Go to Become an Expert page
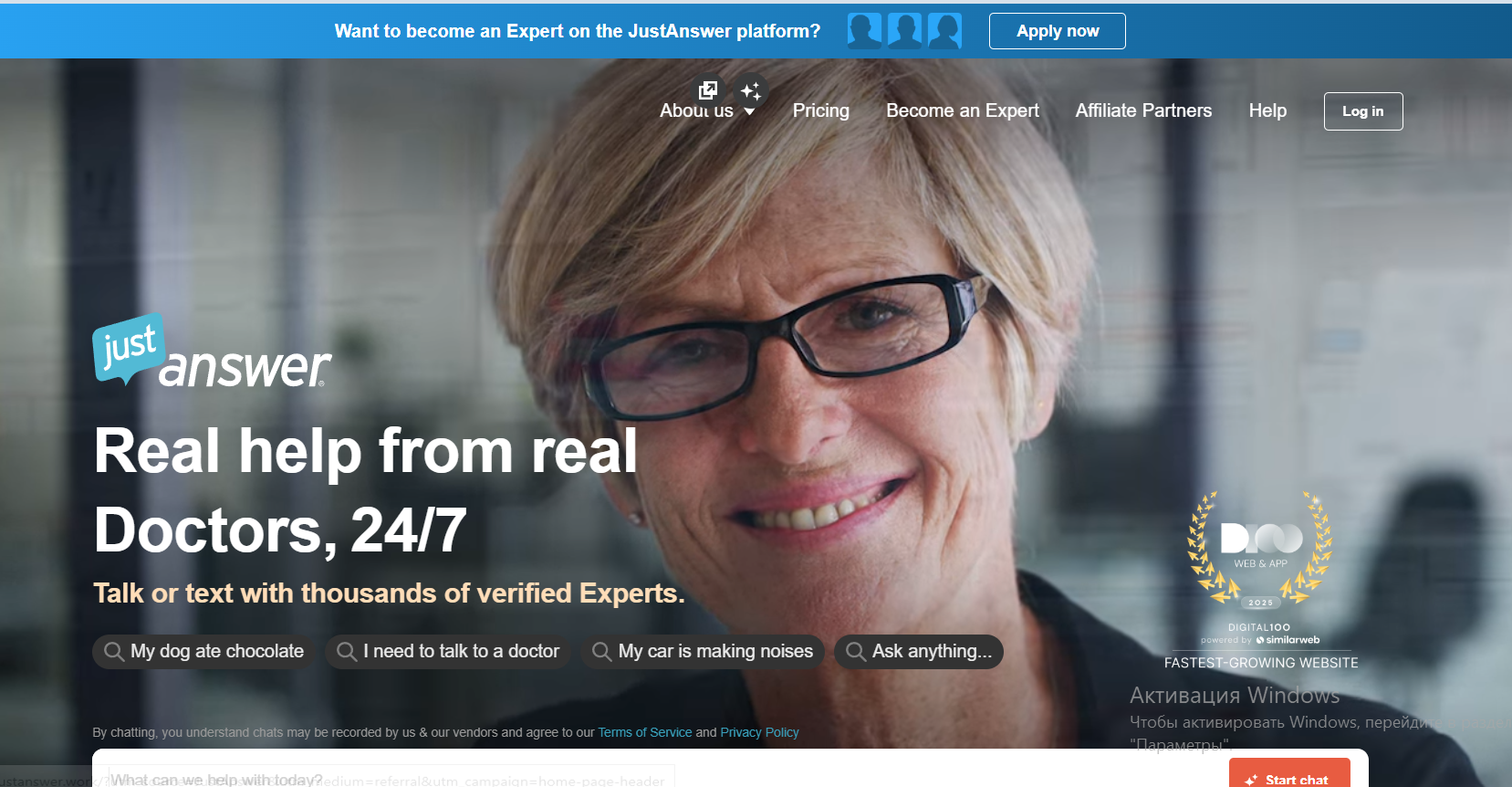 [962, 110]
